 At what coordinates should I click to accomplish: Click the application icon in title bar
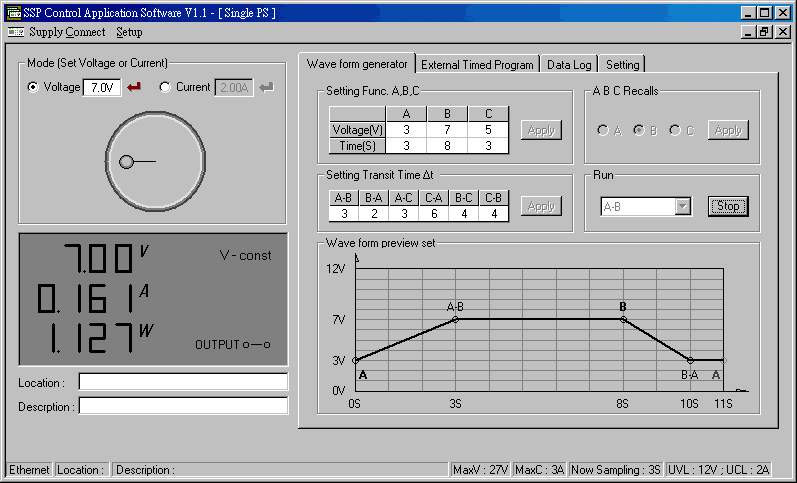tap(14, 13)
